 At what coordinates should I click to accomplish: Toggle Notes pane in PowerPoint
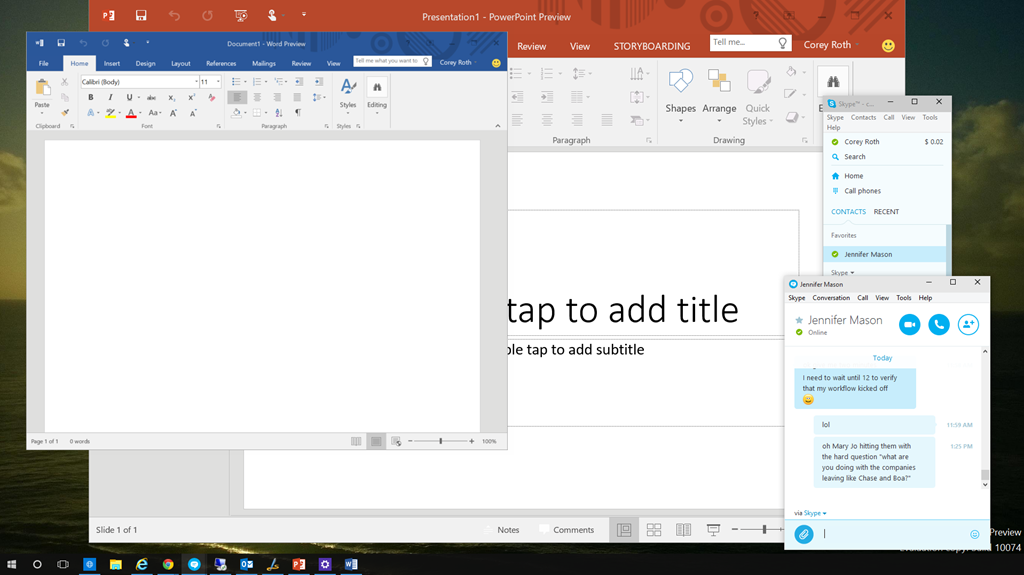502,530
